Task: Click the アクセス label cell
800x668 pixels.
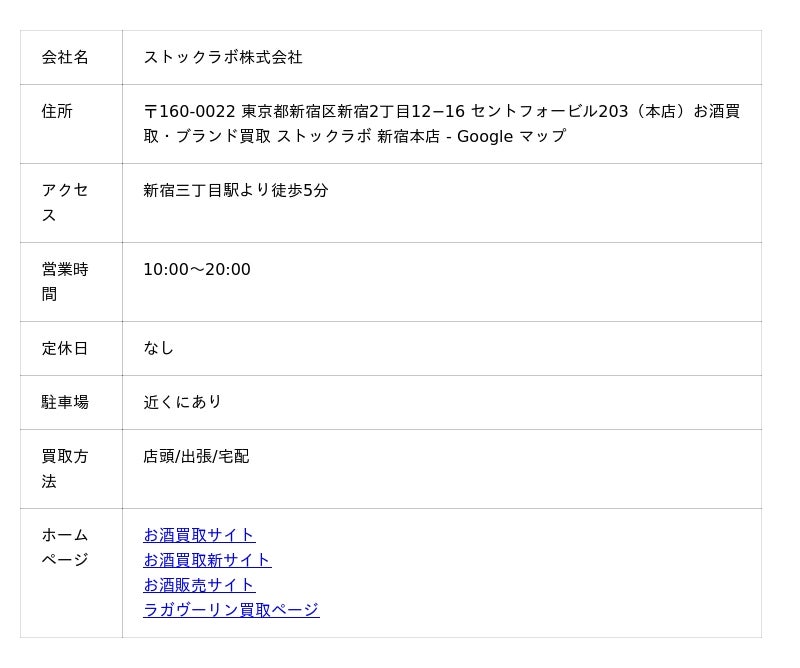Action: (65, 202)
